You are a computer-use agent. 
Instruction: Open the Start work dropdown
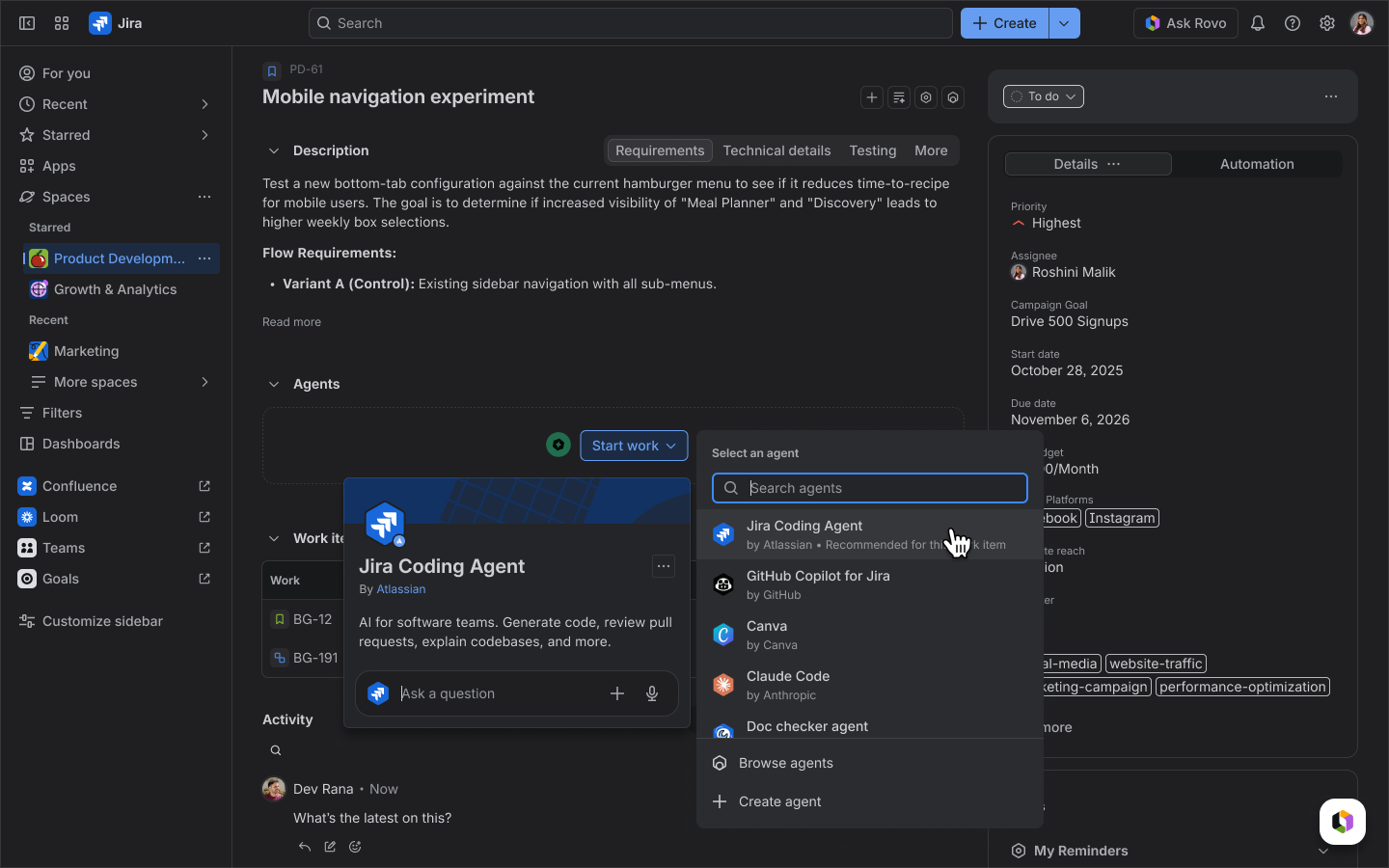(x=634, y=446)
